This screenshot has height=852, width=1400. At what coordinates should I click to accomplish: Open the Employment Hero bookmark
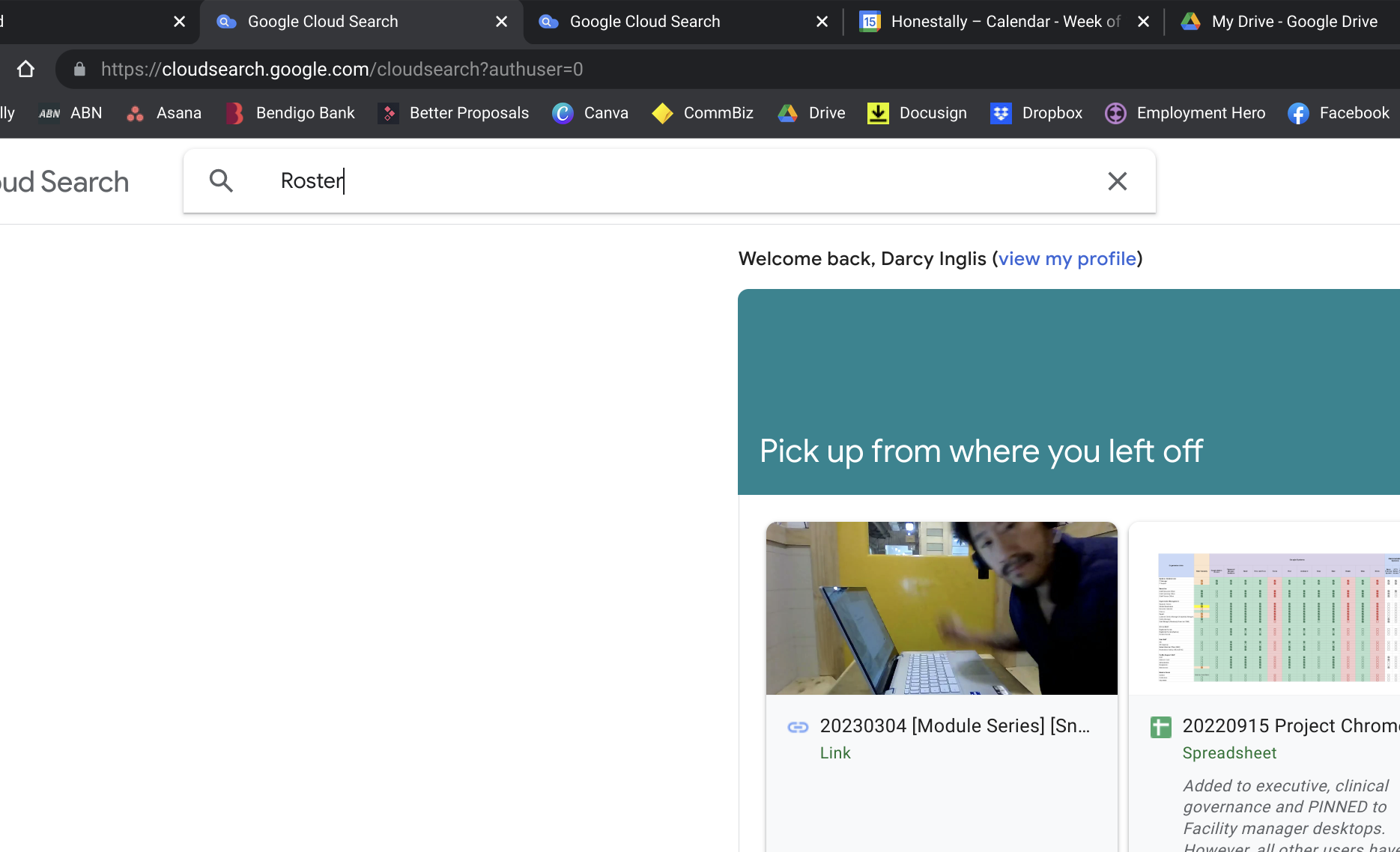(1185, 113)
